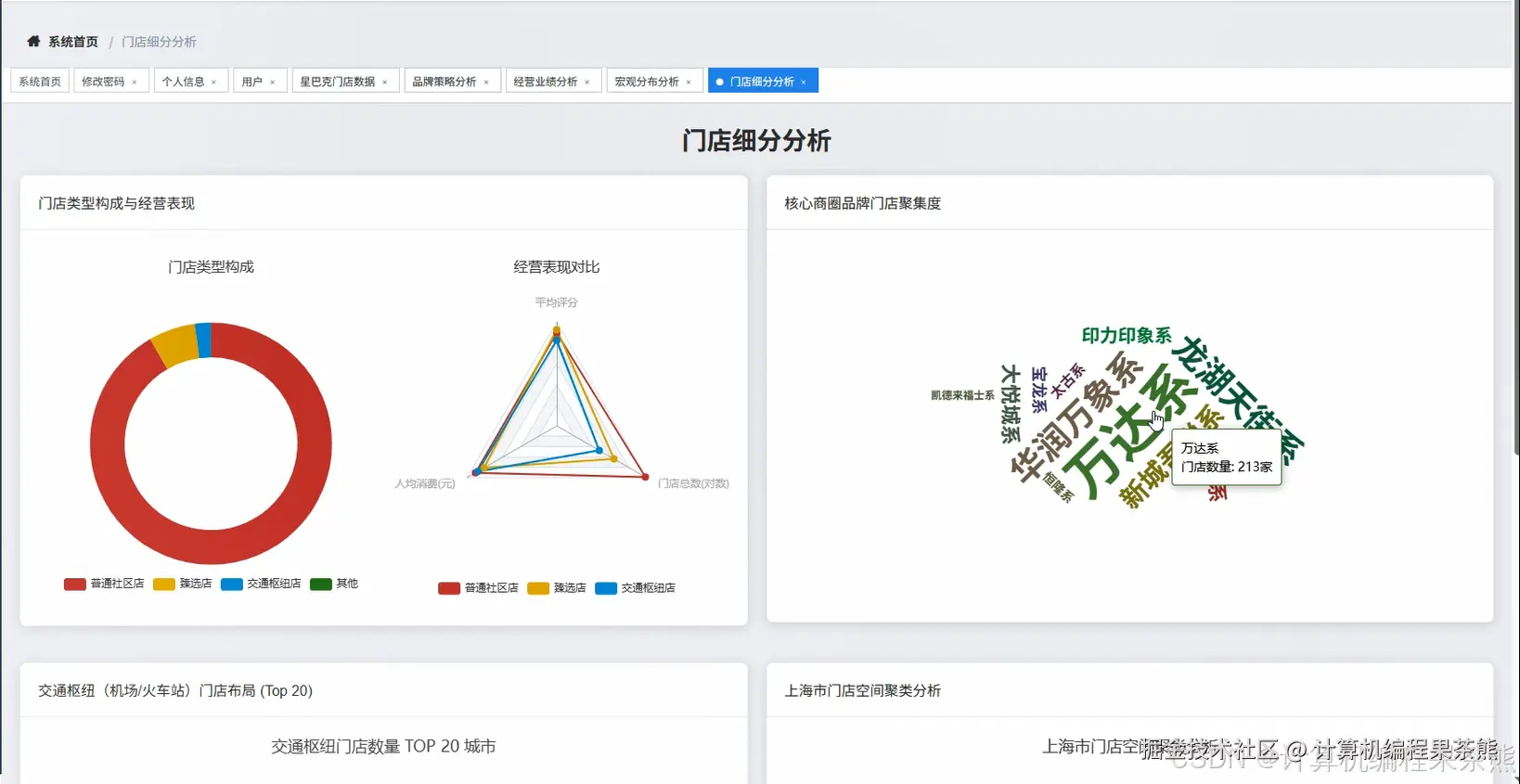Click 凯德来福士系 in the word cloud
Image resolution: width=1520 pixels, height=784 pixels.
click(962, 395)
